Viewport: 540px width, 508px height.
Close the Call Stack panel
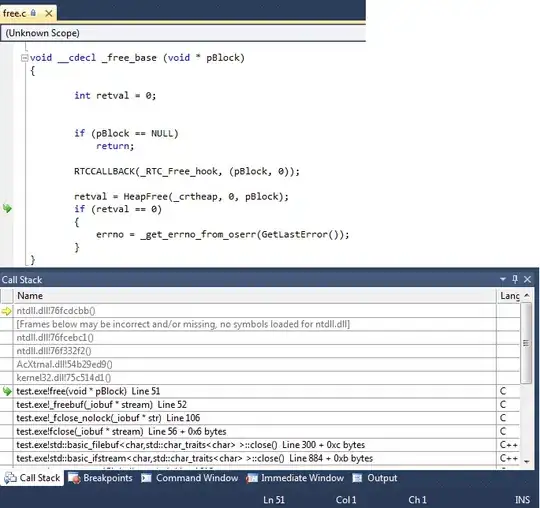(x=527, y=279)
